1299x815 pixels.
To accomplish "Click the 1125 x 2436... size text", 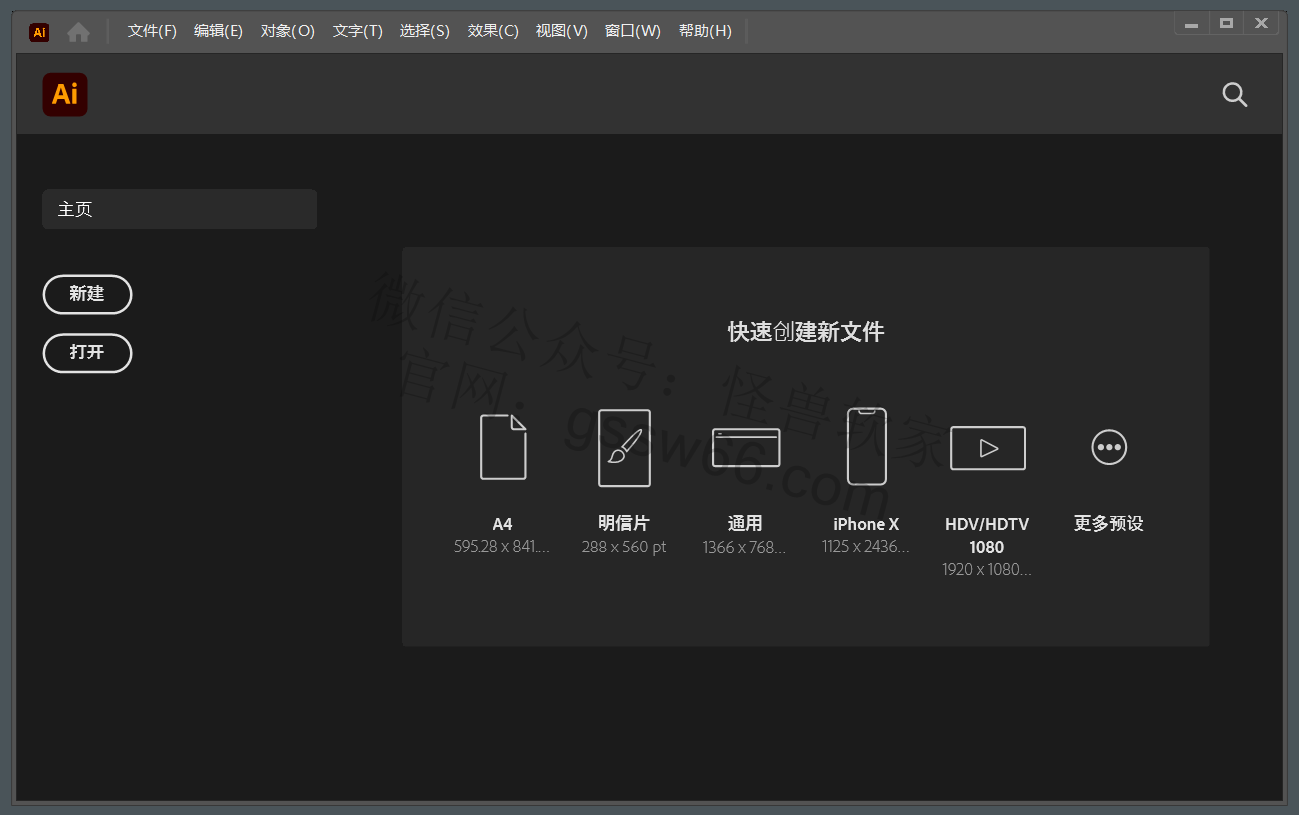I will 866,547.
